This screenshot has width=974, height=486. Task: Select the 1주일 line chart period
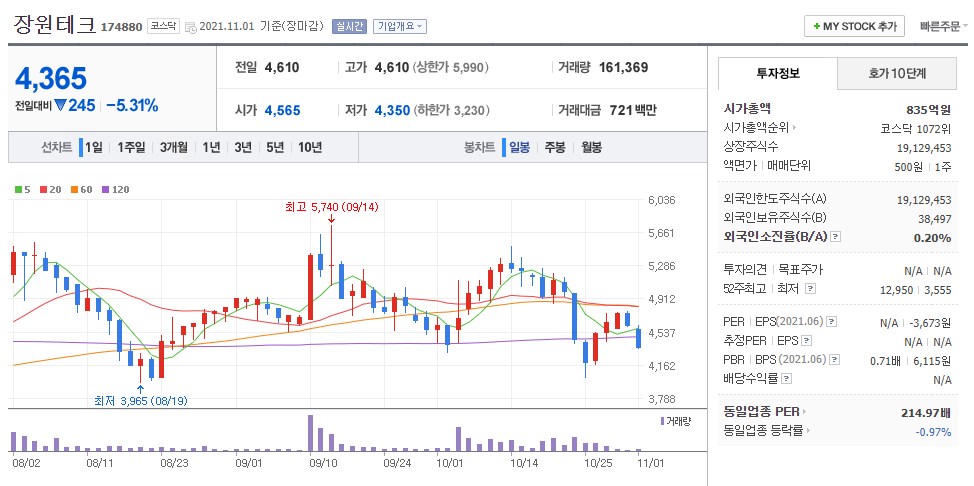pos(130,148)
